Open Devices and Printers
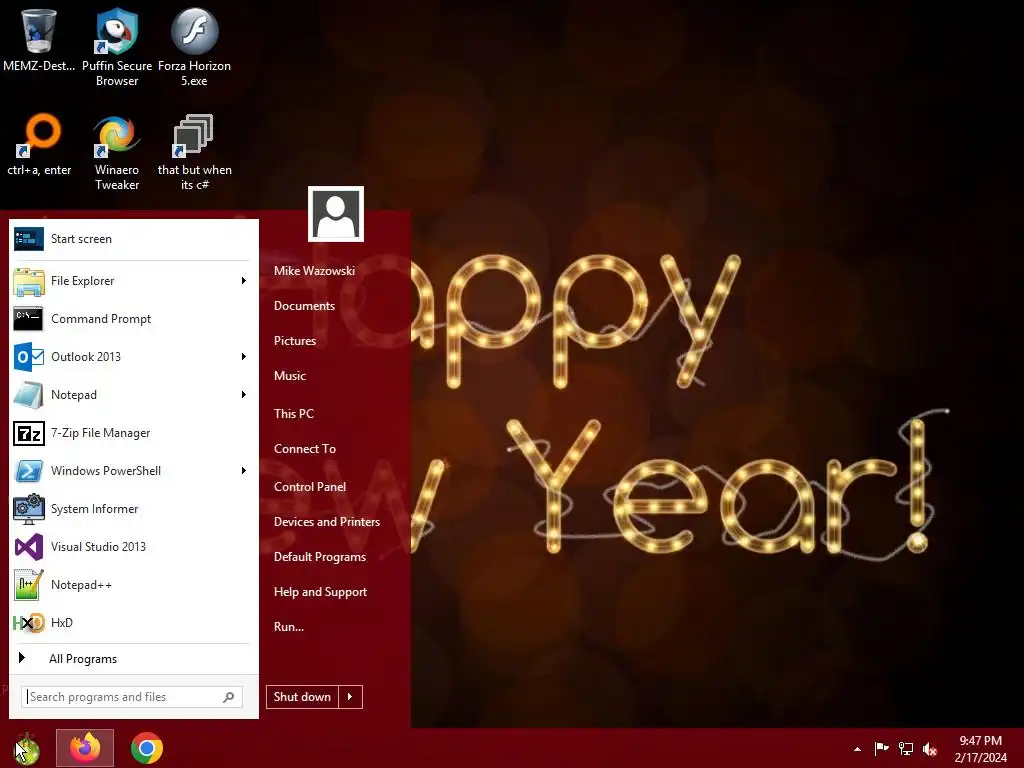The image size is (1024, 768). (x=327, y=522)
